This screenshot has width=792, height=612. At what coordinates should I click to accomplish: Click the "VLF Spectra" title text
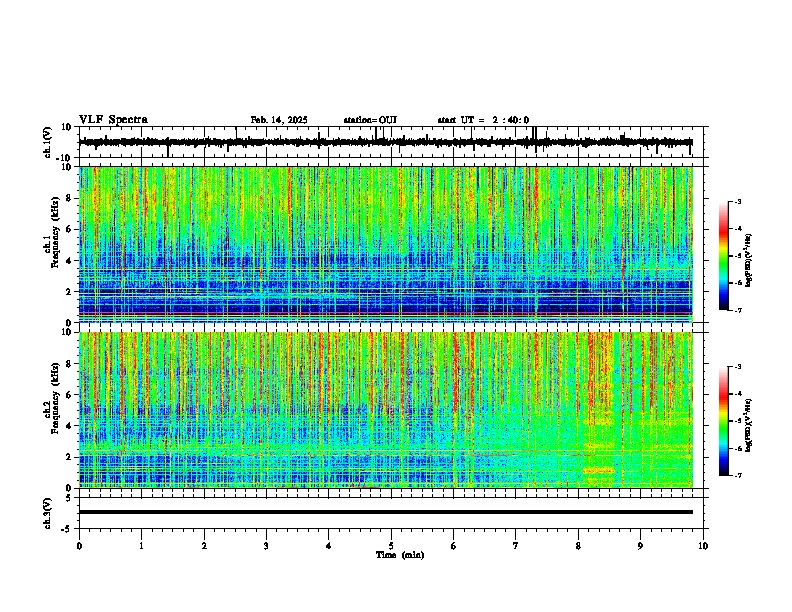tap(113, 120)
